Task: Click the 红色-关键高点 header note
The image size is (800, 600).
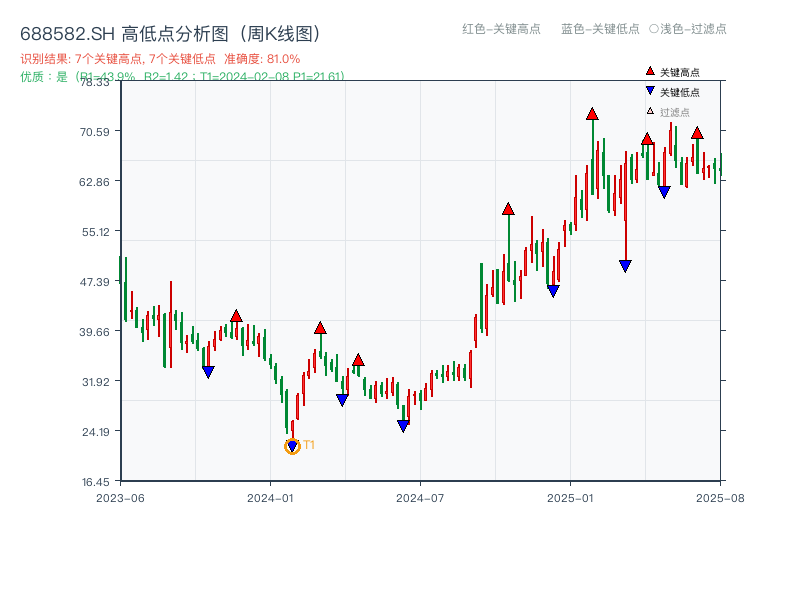Action: point(501,29)
